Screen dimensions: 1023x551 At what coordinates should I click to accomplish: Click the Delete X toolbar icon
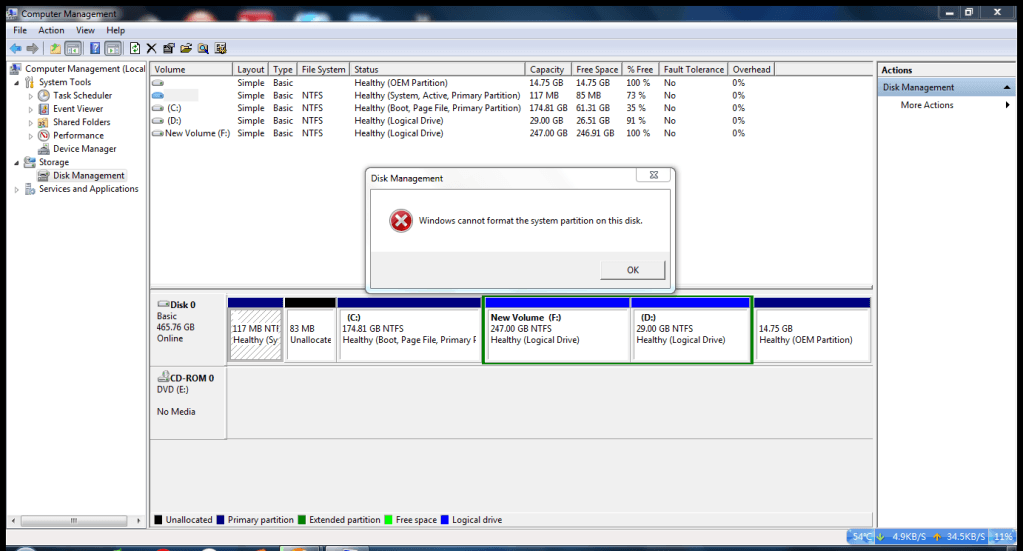(x=151, y=48)
